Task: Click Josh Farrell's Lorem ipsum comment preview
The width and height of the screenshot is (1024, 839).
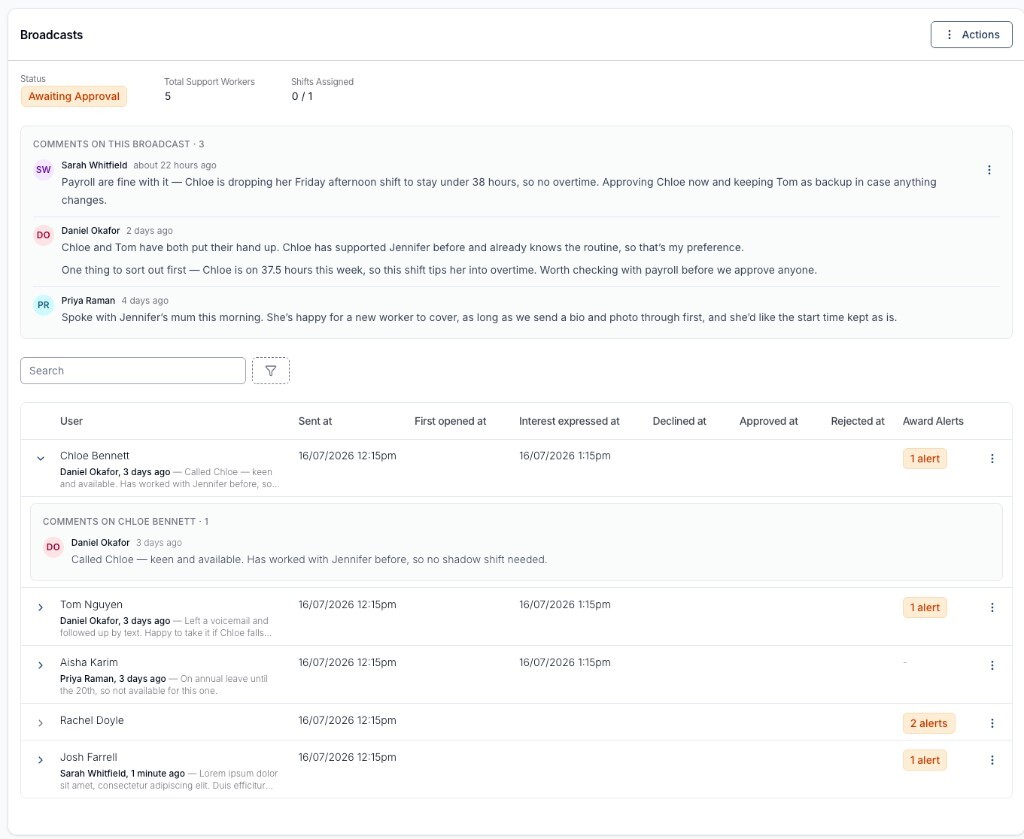Action: click(x=170, y=780)
